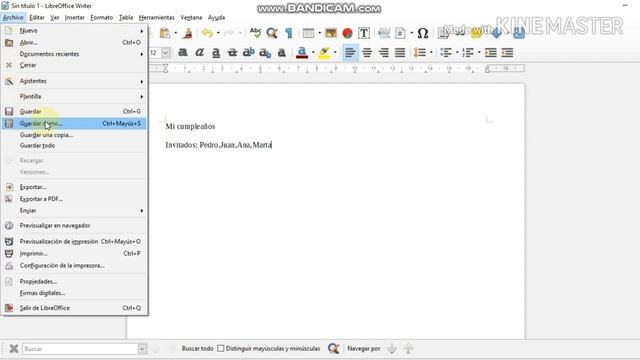Click the justify alignment icon
Screen dimensions: 640x360
tap(400, 52)
